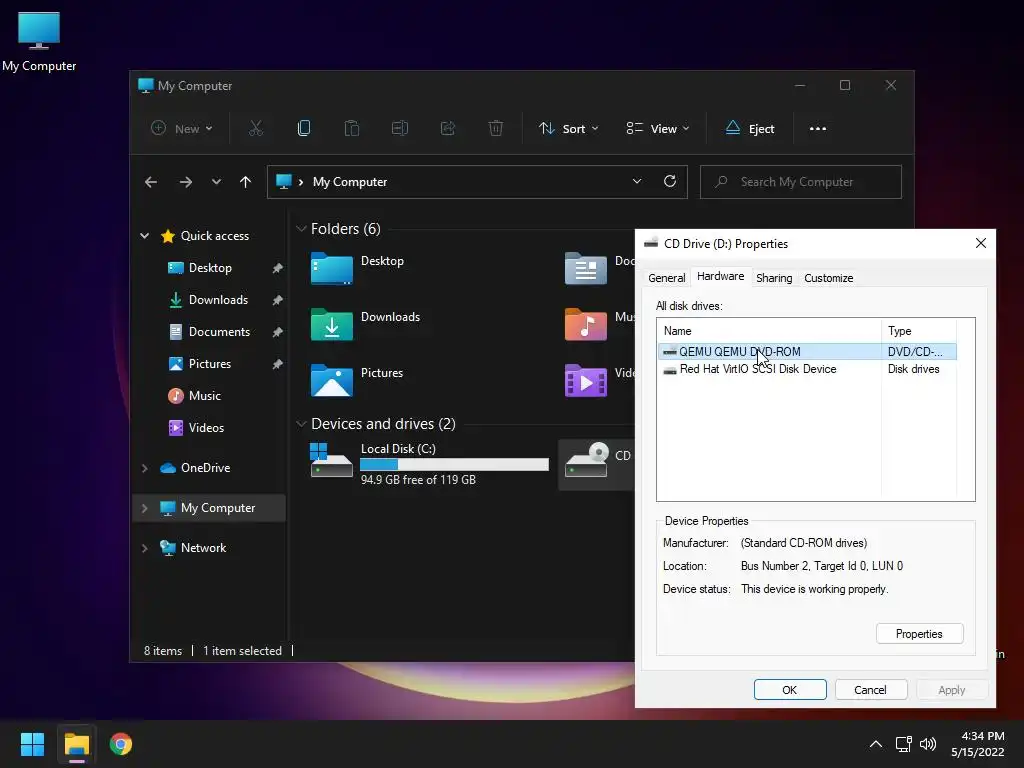This screenshot has height=768, width=1024.
Task: Click the Delete trash icon in toolbar
Action: [x=496, y=129]
